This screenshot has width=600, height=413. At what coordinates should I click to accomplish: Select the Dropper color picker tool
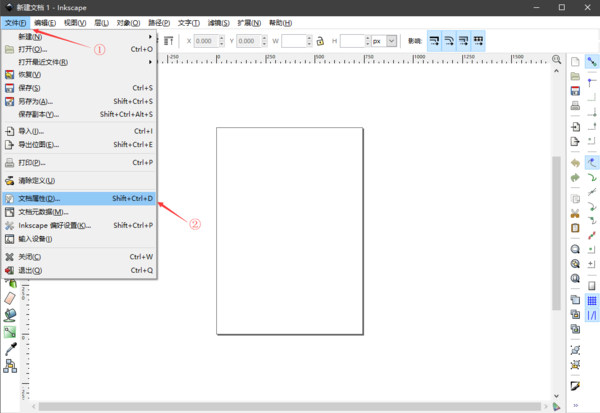(x=10, y=349)
